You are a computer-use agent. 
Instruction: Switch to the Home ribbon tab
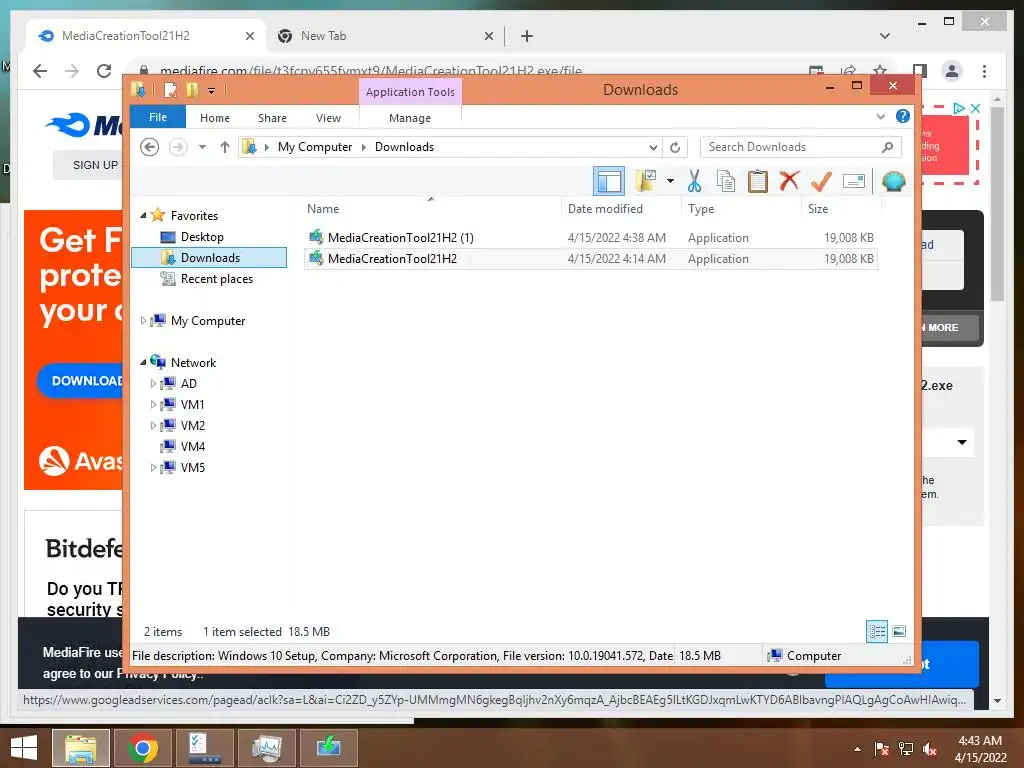215,118
